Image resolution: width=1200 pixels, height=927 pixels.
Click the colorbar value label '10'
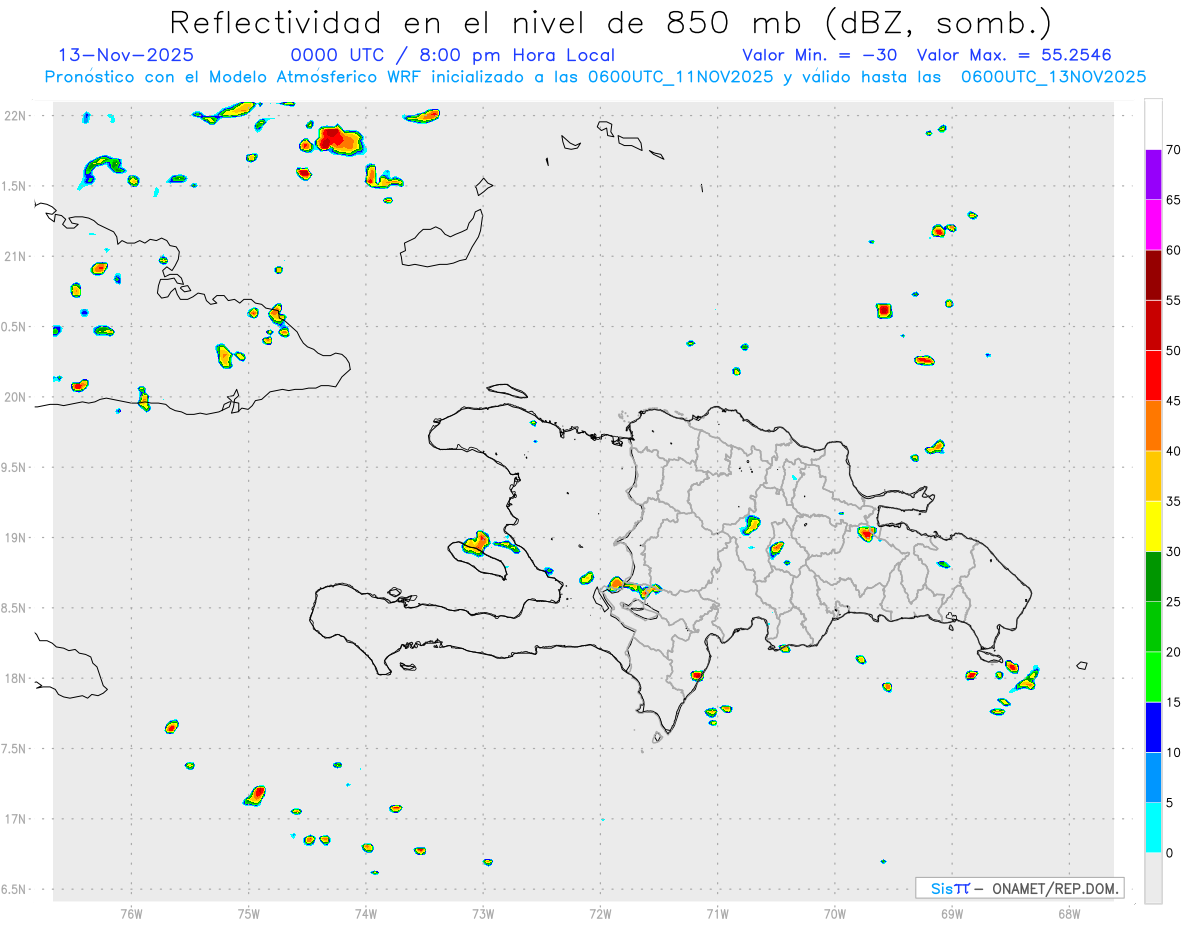[1174, 752]
